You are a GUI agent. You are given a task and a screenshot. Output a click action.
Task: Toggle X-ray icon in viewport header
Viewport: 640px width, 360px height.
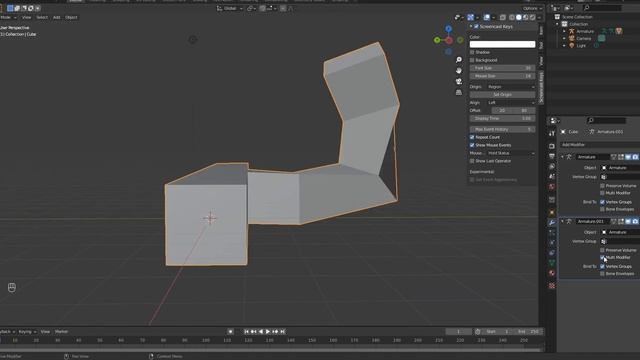pos(502,18)
